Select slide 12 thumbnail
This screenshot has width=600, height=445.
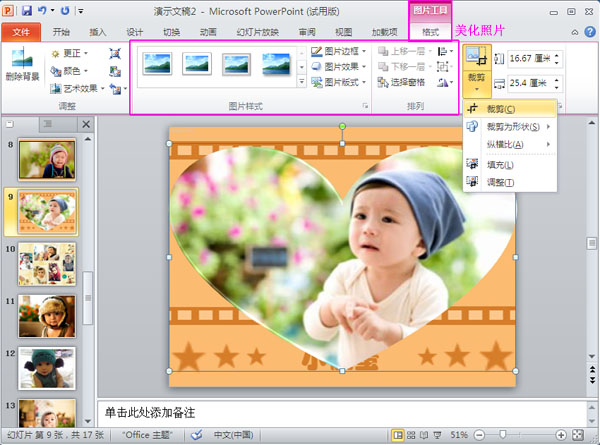[47, 368]
